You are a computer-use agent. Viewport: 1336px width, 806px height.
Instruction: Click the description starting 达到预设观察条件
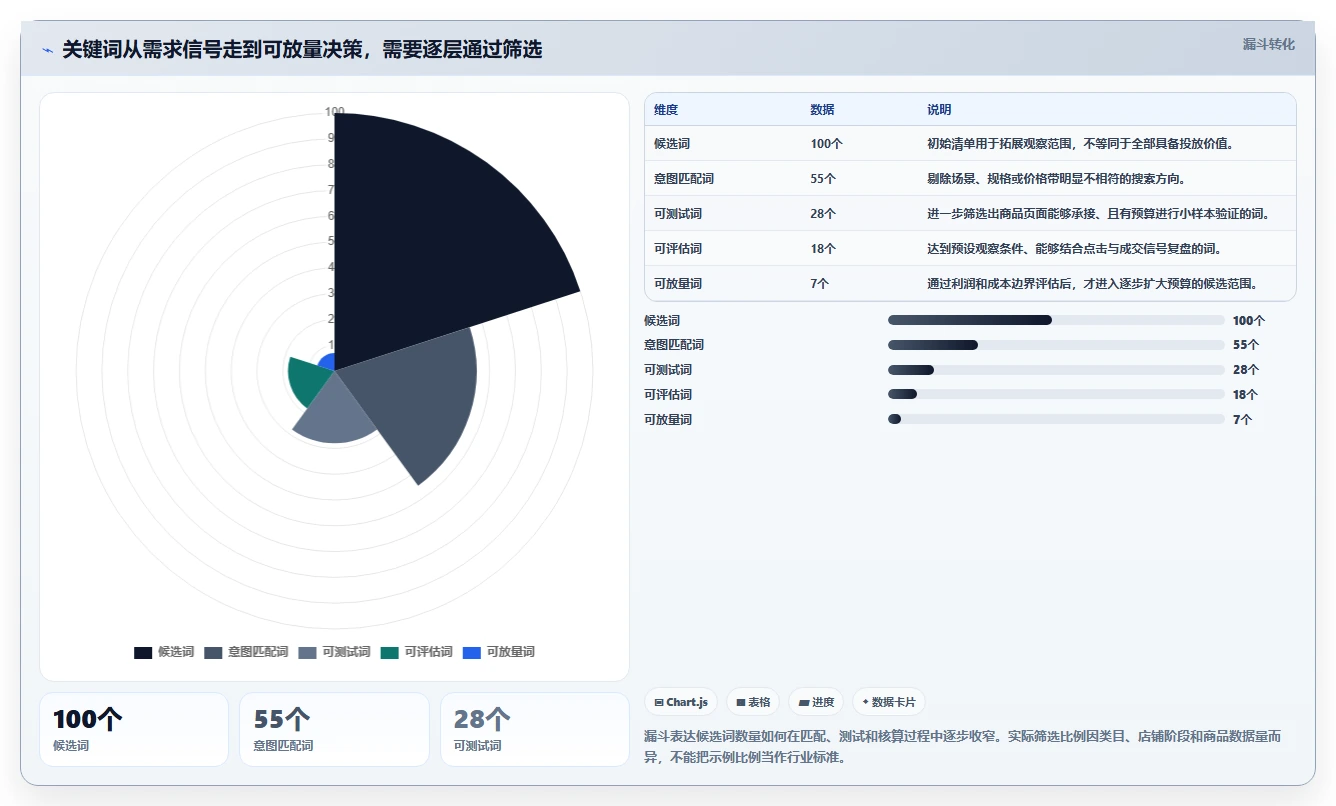1075,249
